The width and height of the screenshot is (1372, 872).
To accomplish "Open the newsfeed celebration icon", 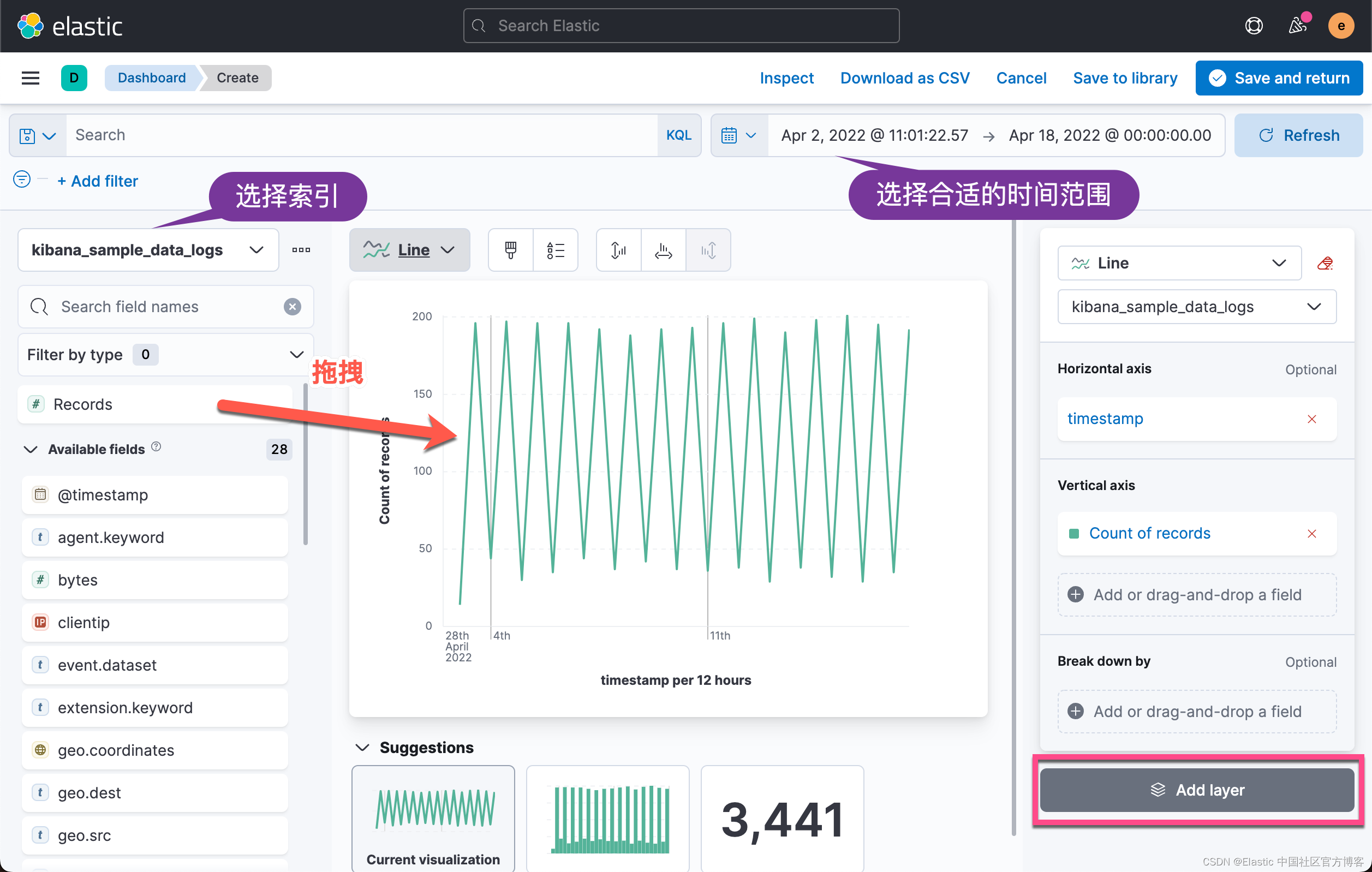I will [x=1297, y=26].
